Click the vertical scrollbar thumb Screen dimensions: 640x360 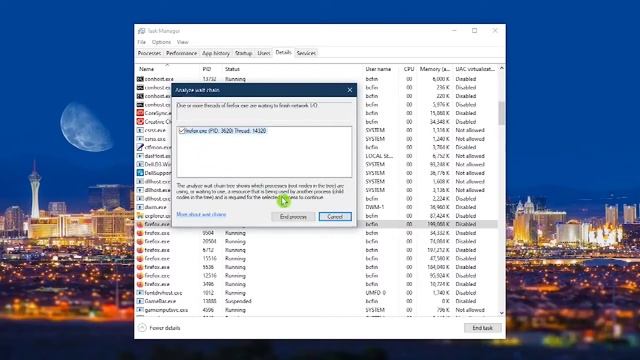pyautogui.click(x=502, y=113)
